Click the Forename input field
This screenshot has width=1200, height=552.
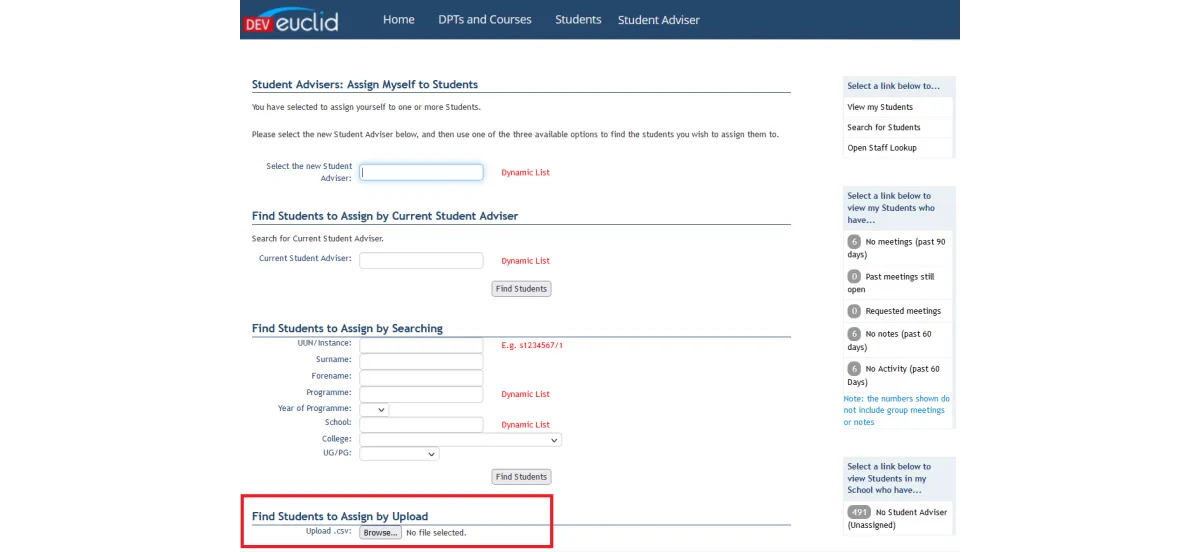[x=421, y=377]
